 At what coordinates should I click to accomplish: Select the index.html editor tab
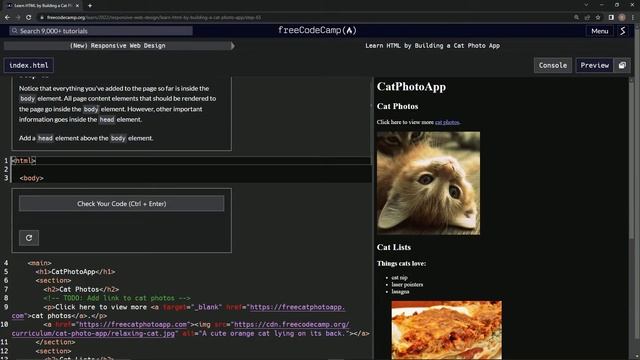(29, 65)
